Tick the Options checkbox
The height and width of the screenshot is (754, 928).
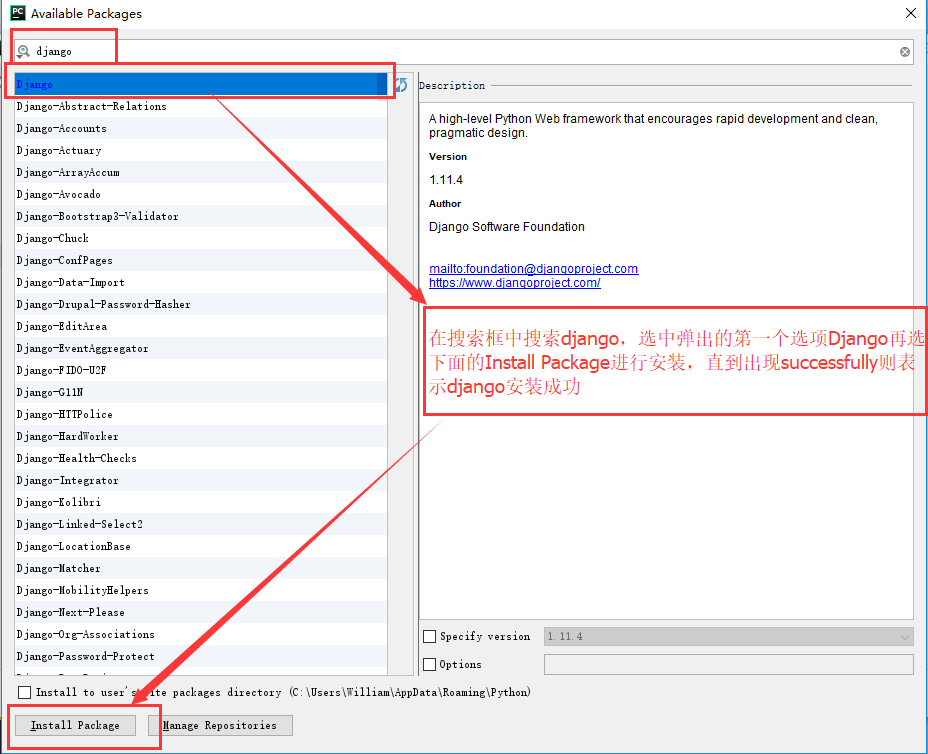430,665
